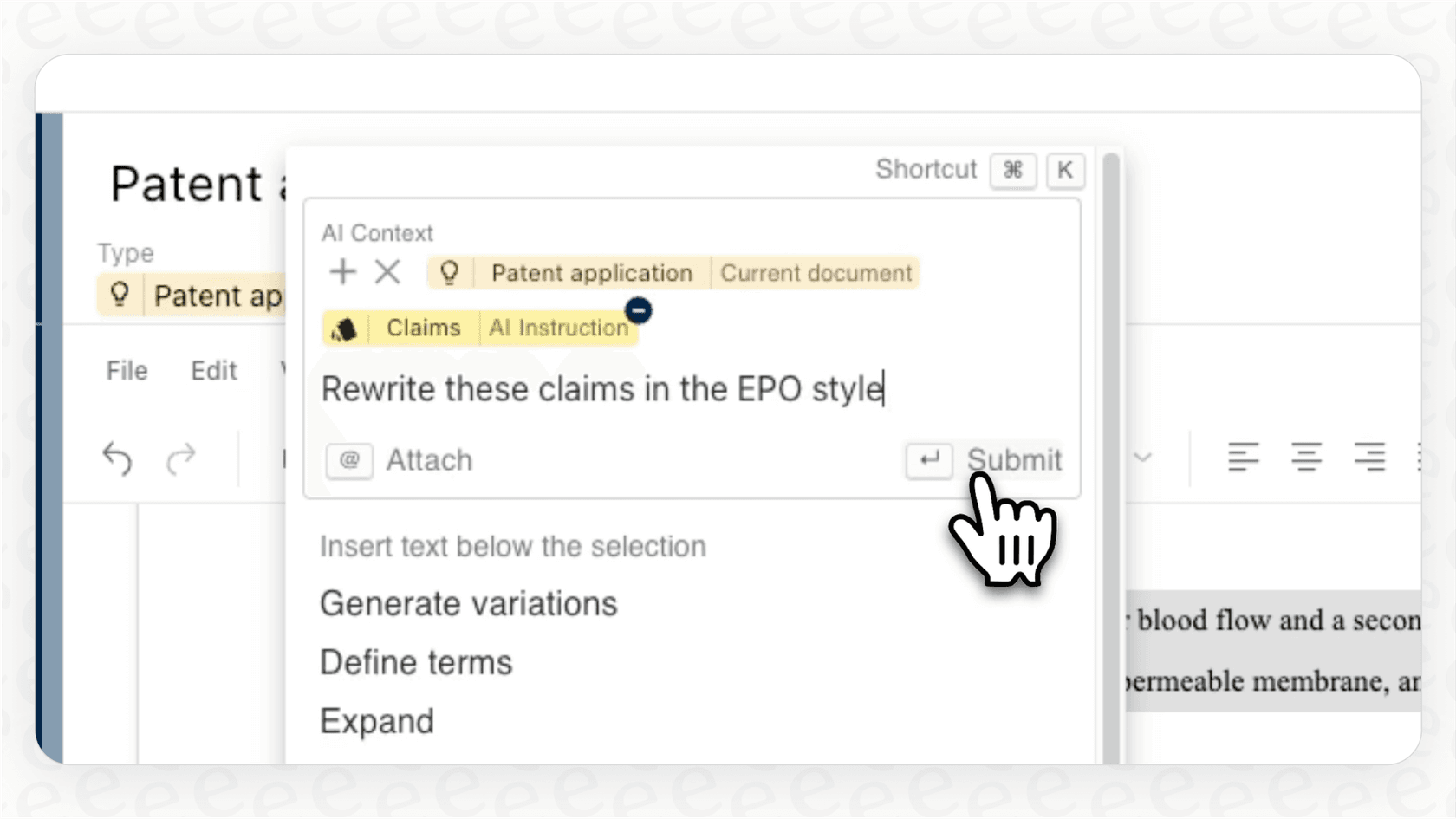Click the redo arrow icon
This screenshot has height=819, width=1456.
click(181, 458)
